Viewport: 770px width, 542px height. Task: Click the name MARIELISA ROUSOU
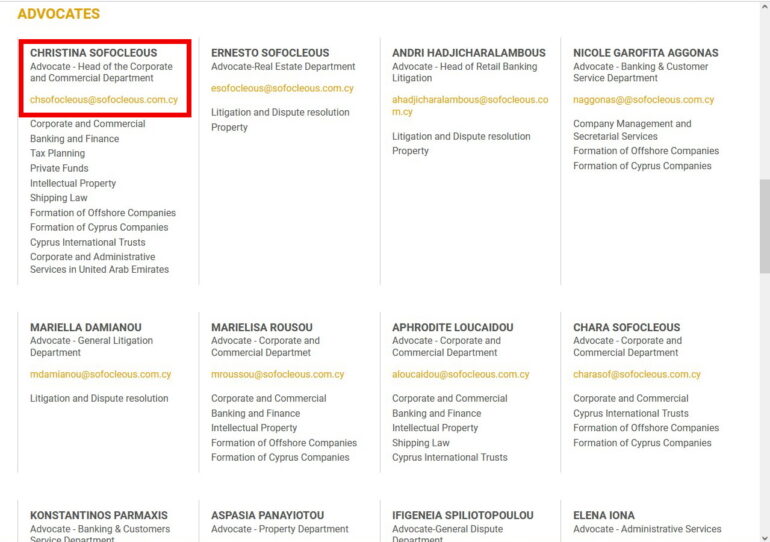(262, 327)
